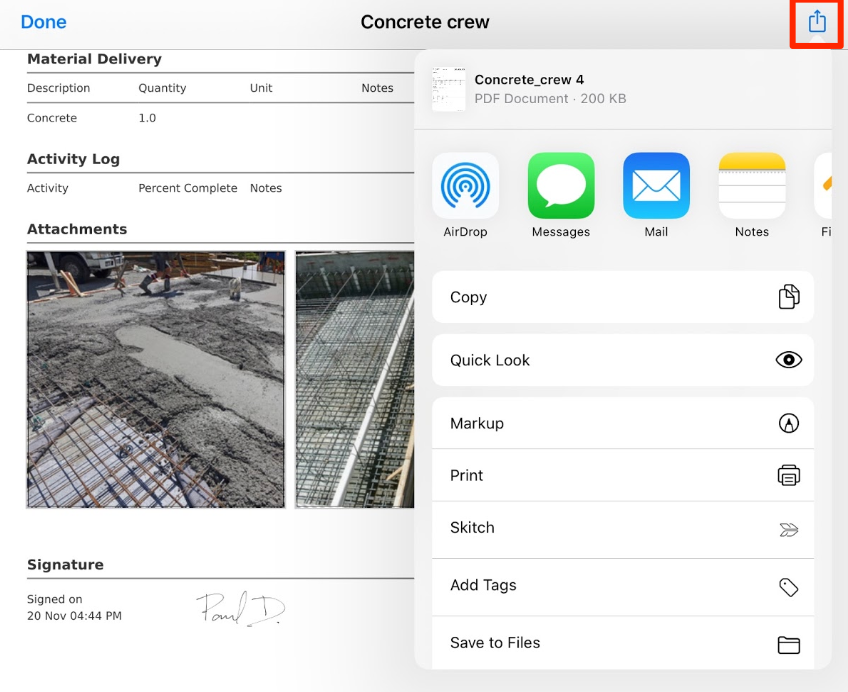Select Copy in the share sheet
Viewport: 848px width, 692px height.
pos(623,297)
